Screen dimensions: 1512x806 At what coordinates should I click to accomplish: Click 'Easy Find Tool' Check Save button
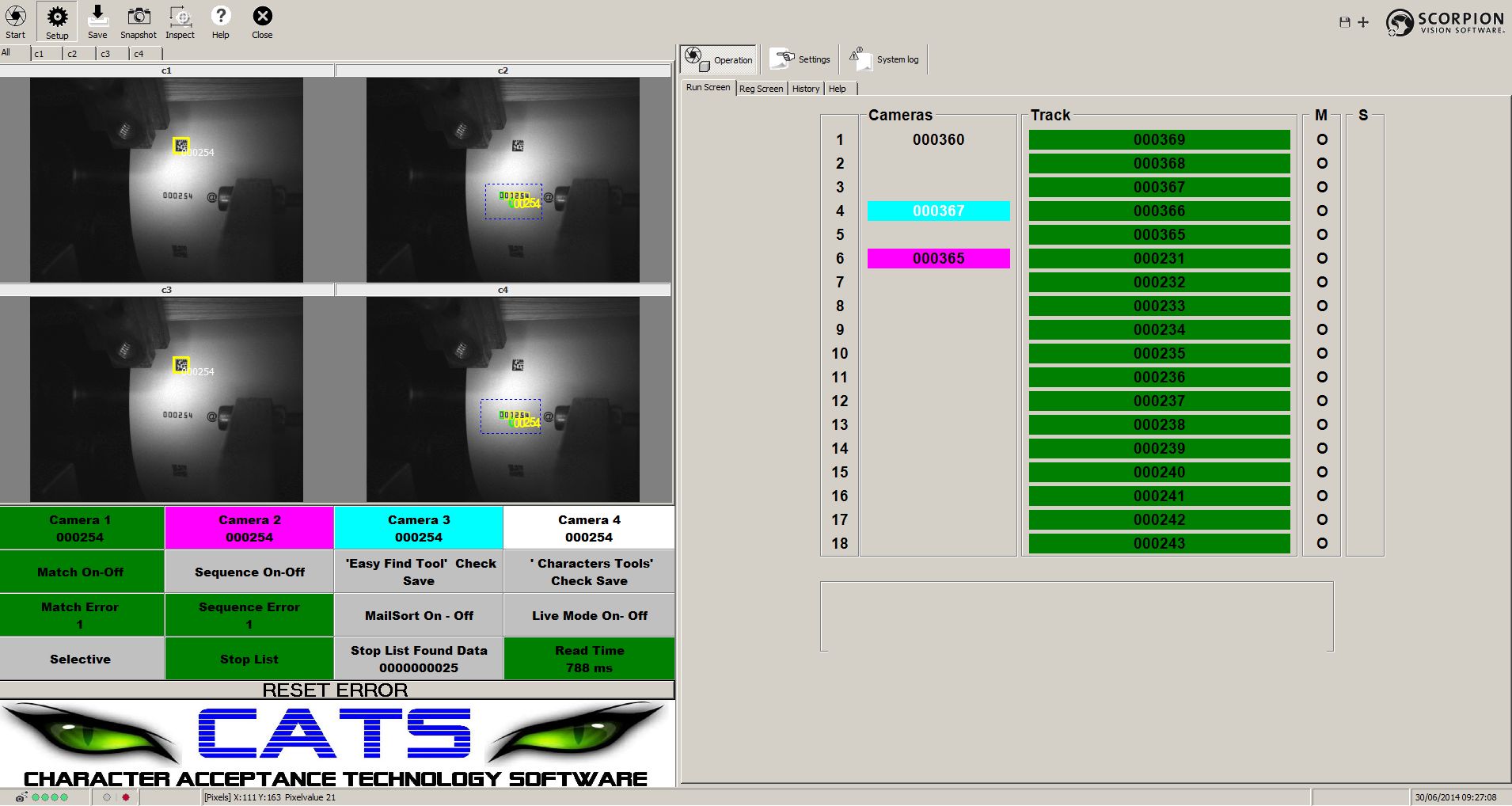419,572
